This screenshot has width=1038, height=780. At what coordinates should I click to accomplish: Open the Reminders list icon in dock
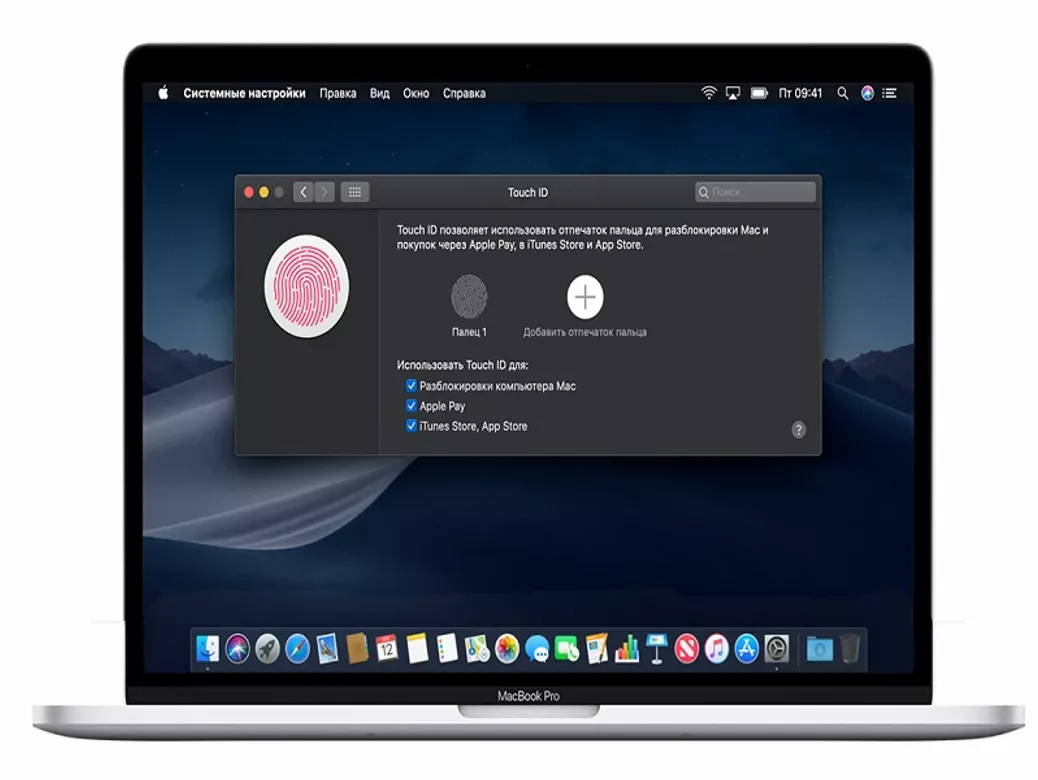(x=447, y=648)
